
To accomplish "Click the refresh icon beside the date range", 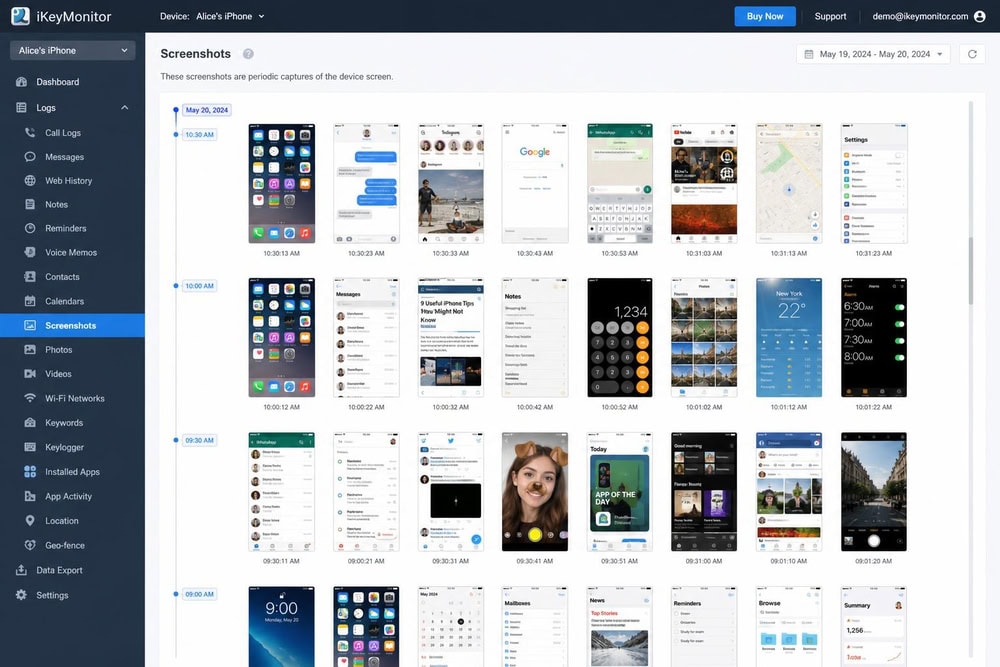I will [x=972, y=54].
